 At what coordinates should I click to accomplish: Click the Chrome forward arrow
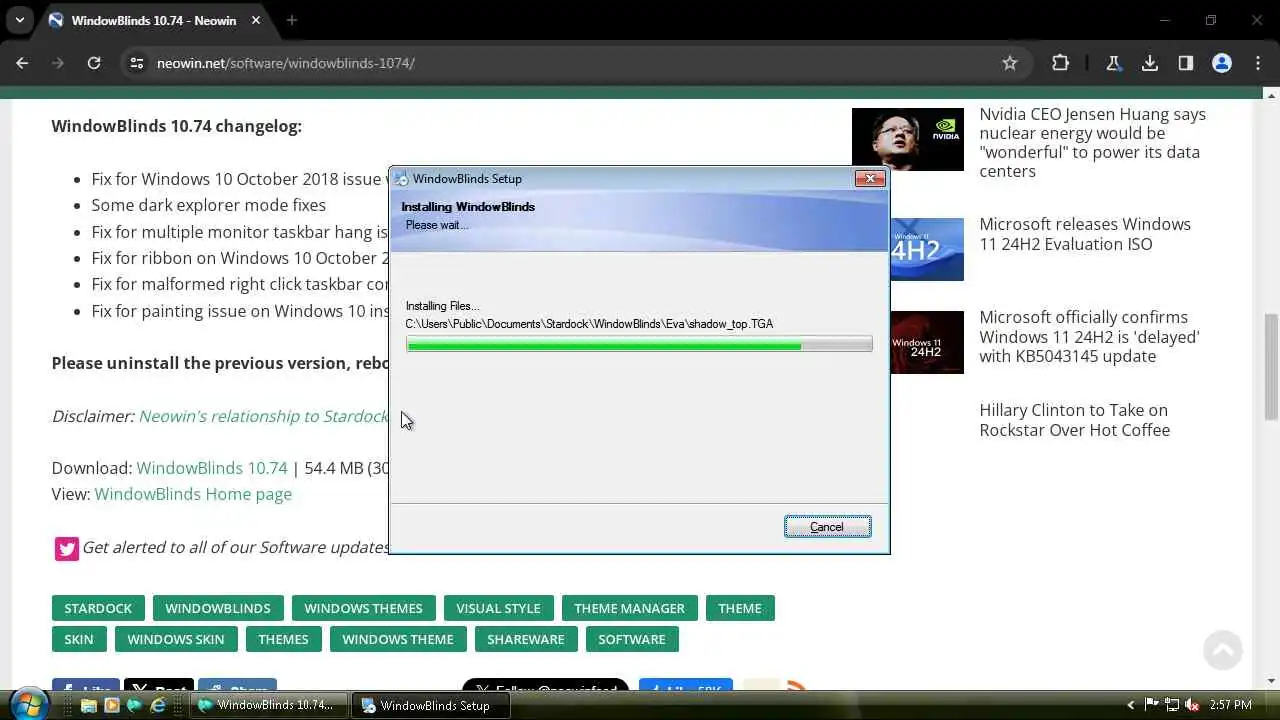pos(58,63)
